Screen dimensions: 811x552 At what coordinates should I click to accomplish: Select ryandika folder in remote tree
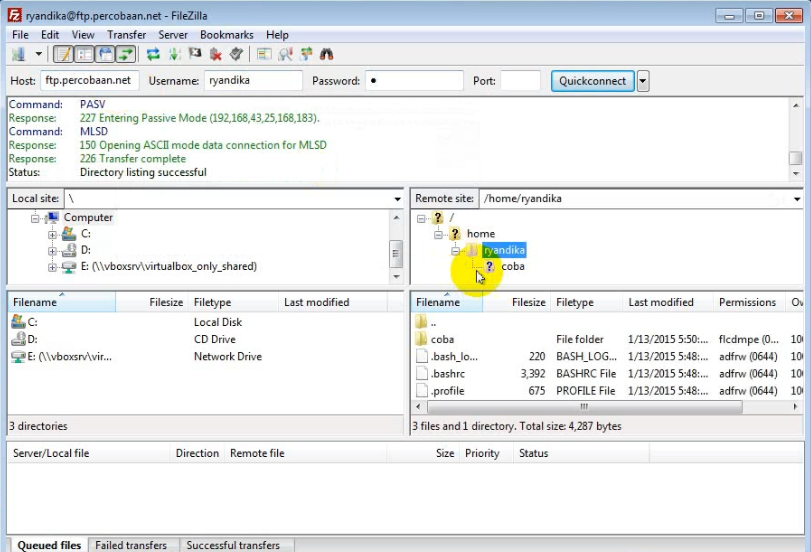tap(504, 250)
